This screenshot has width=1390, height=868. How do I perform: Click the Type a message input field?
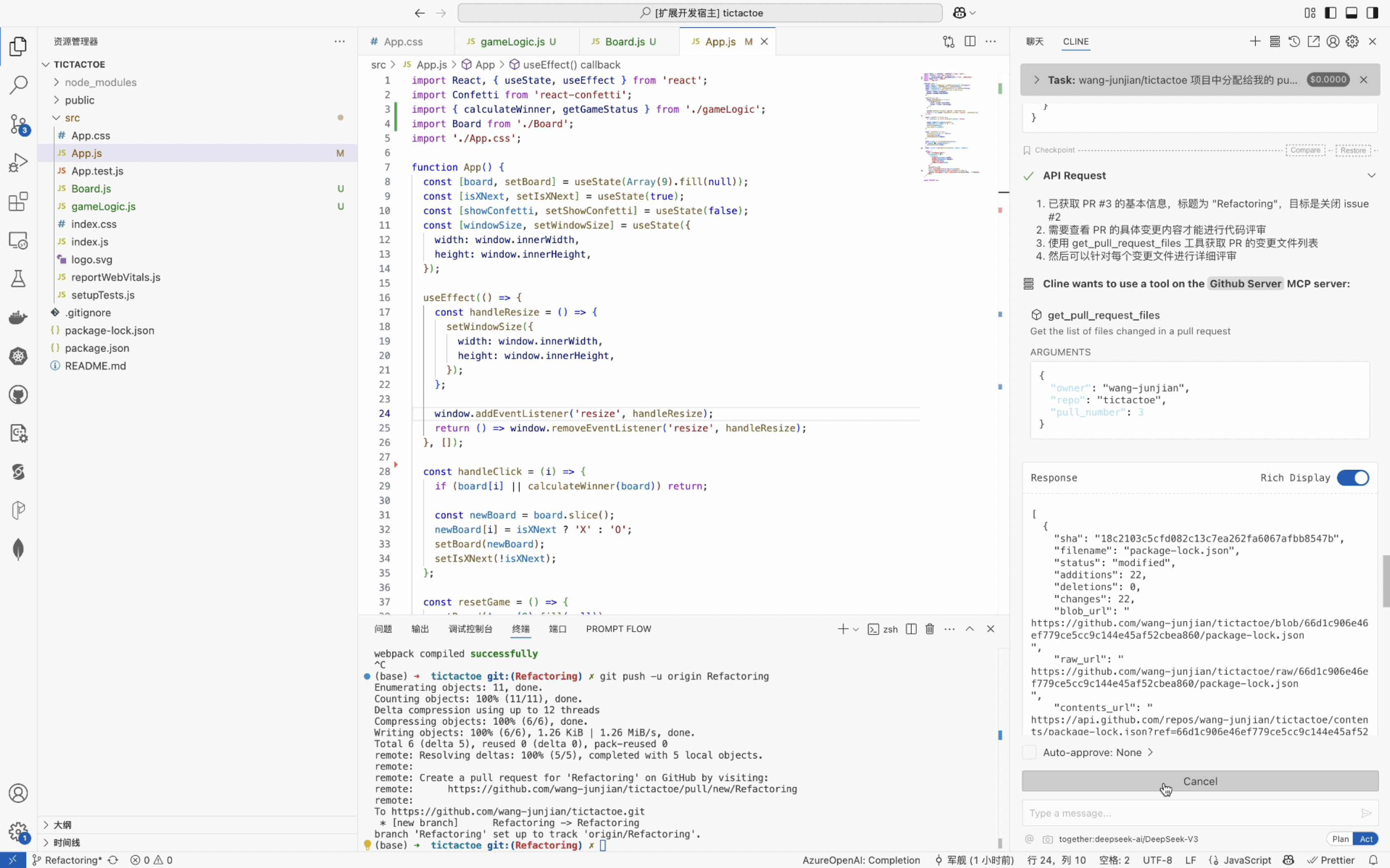coord(1188,813)
